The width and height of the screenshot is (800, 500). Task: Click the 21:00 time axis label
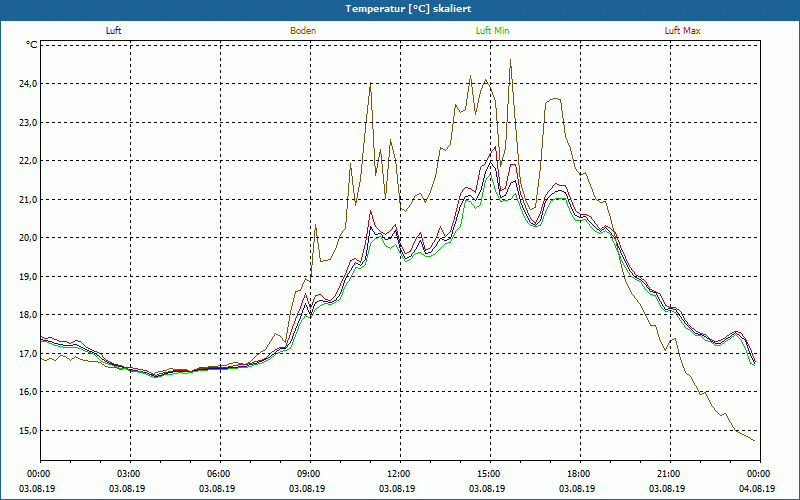point(668,474)
